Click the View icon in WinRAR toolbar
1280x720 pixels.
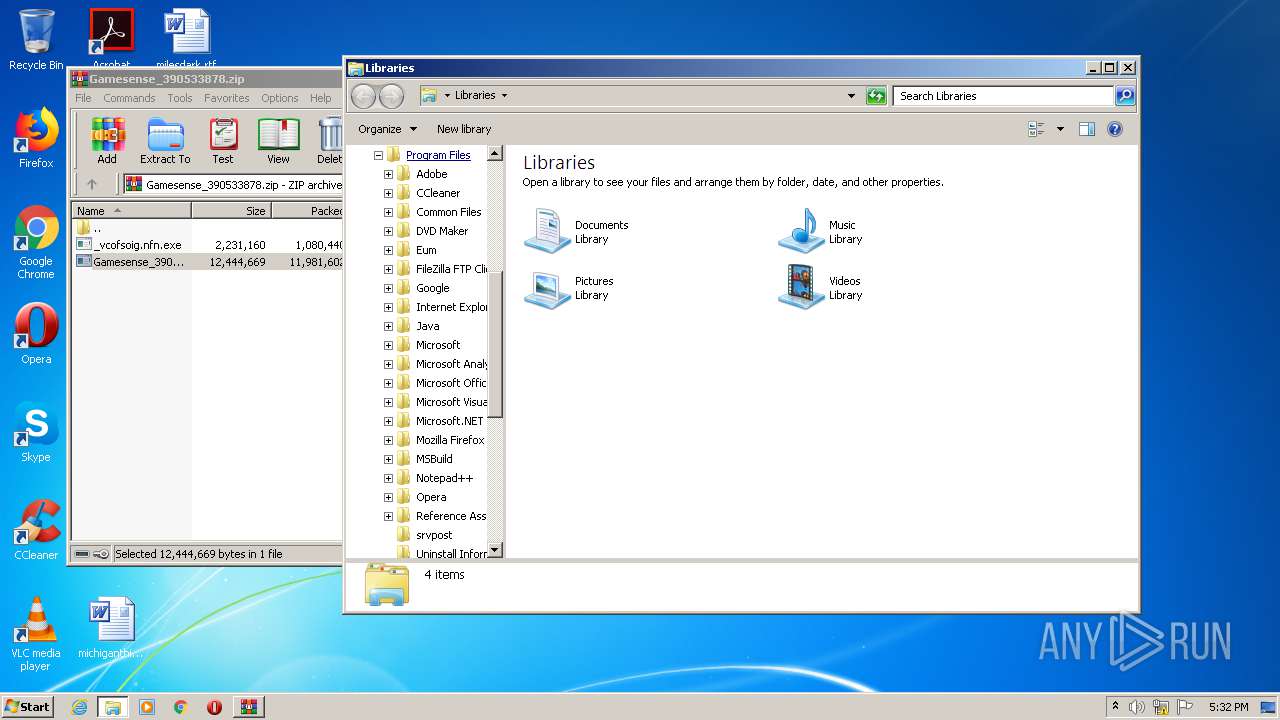[278, 141]
